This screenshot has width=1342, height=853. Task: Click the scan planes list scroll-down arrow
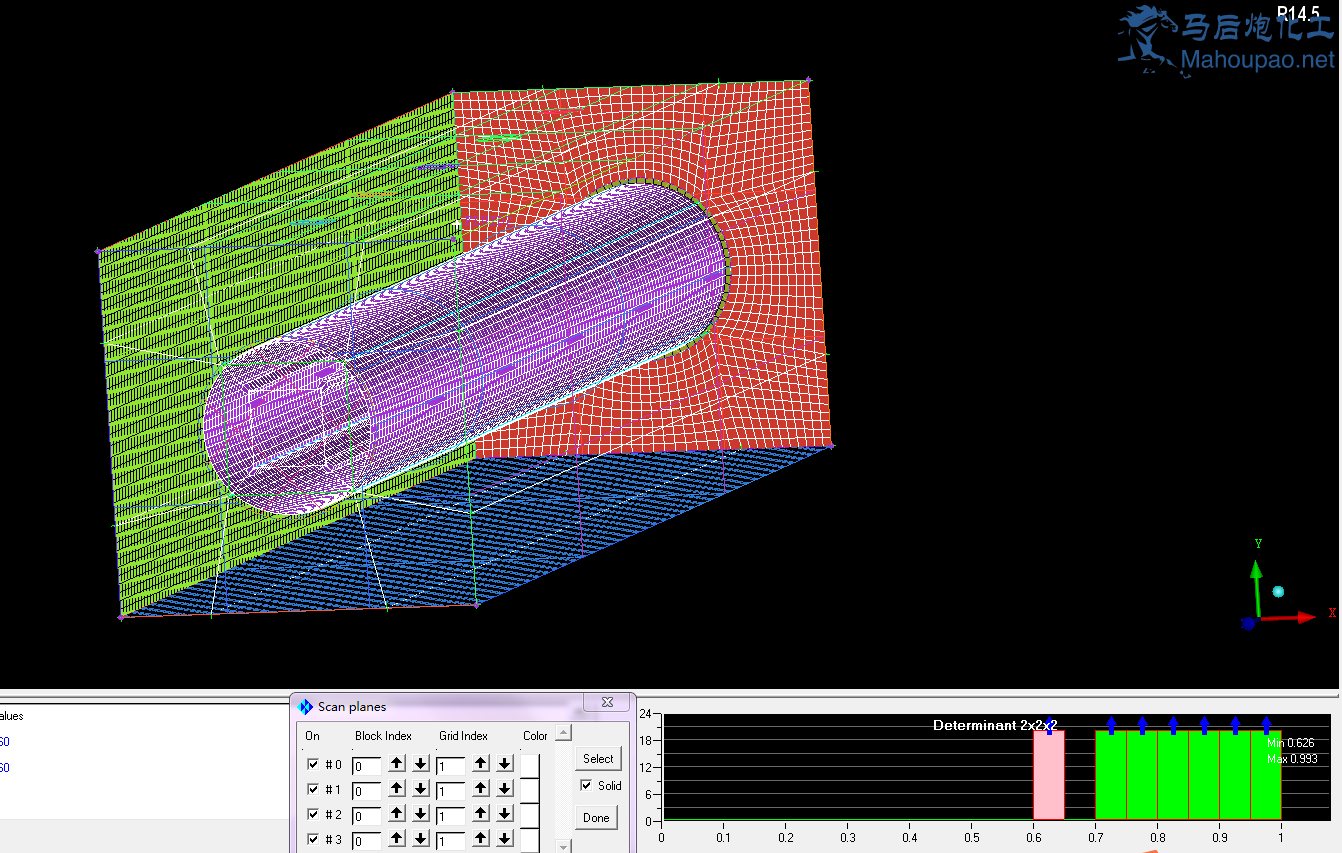click(563, 846)
